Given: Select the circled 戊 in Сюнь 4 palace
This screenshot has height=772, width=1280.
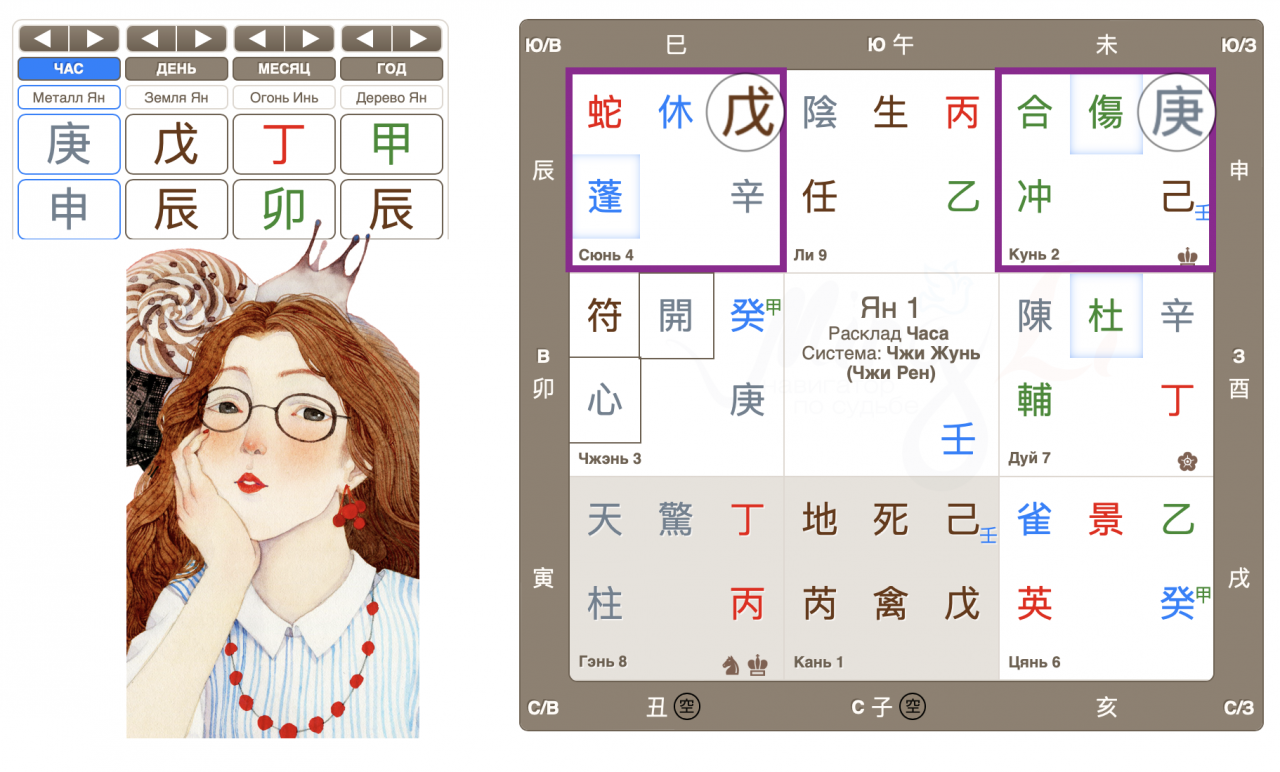Looking at the screenshot, I should pyautogui.click(x=745, y=112).
